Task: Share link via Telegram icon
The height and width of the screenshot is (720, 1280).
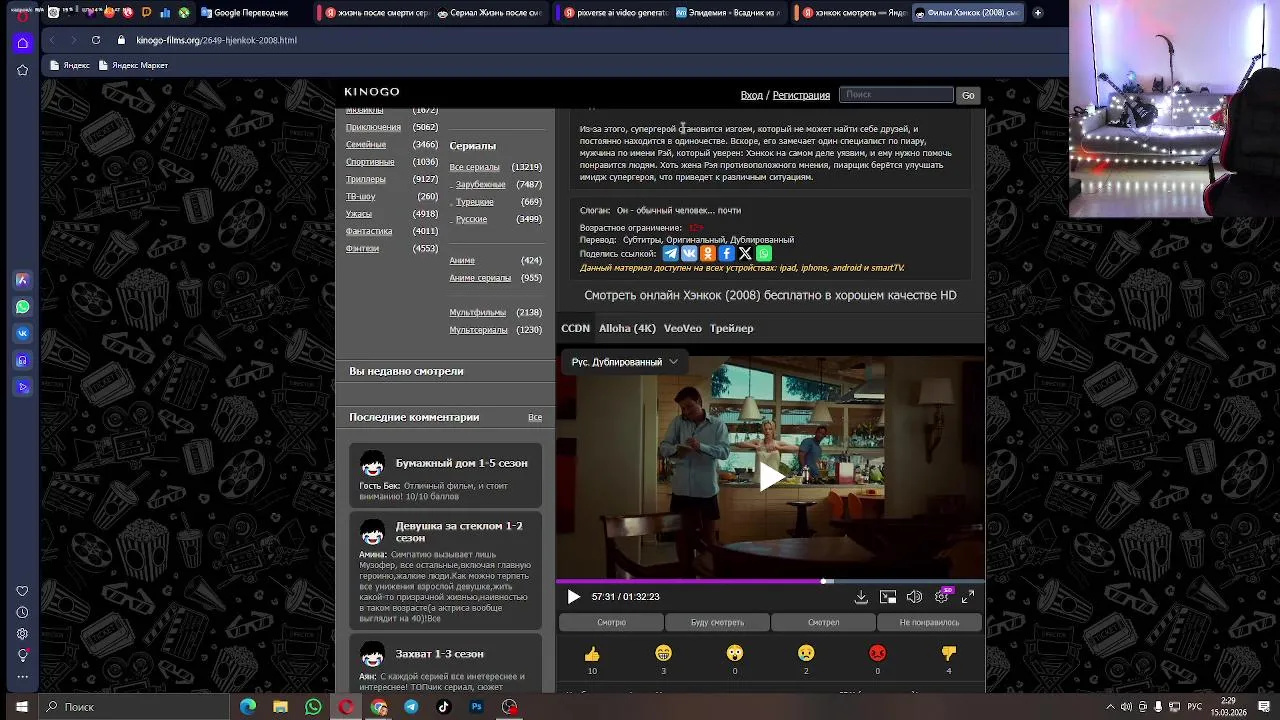Action: tap(670, 254)
